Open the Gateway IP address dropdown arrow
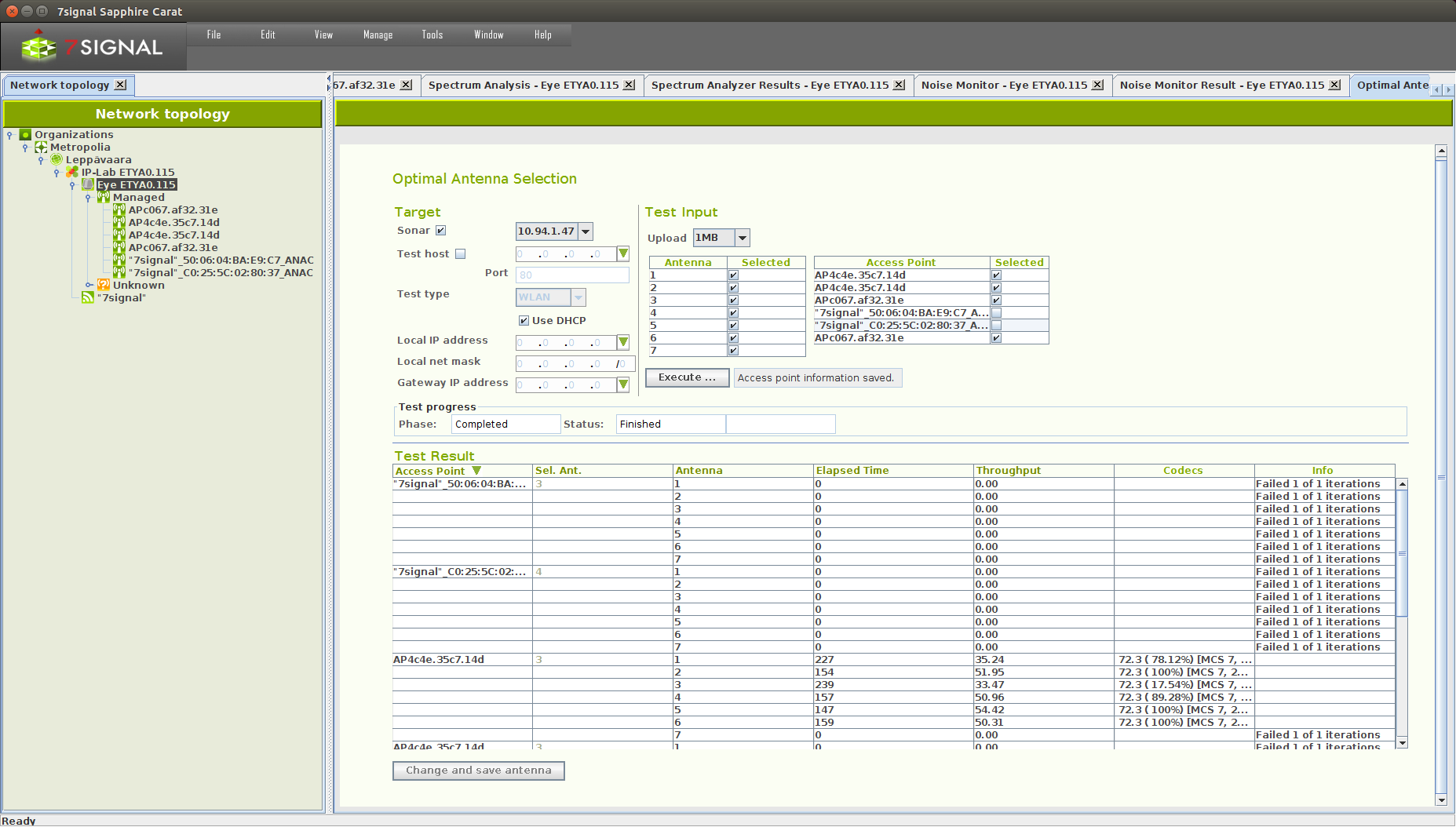 (x=622, y=384)
